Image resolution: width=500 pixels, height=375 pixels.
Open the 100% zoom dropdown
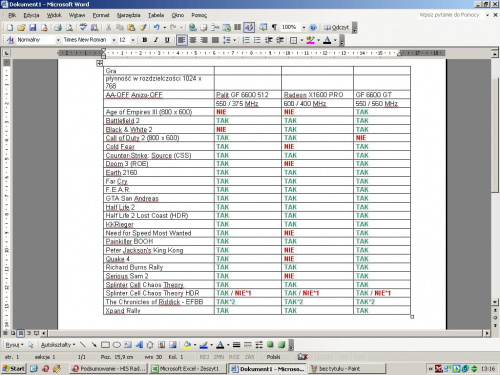[x=304, y=27]
